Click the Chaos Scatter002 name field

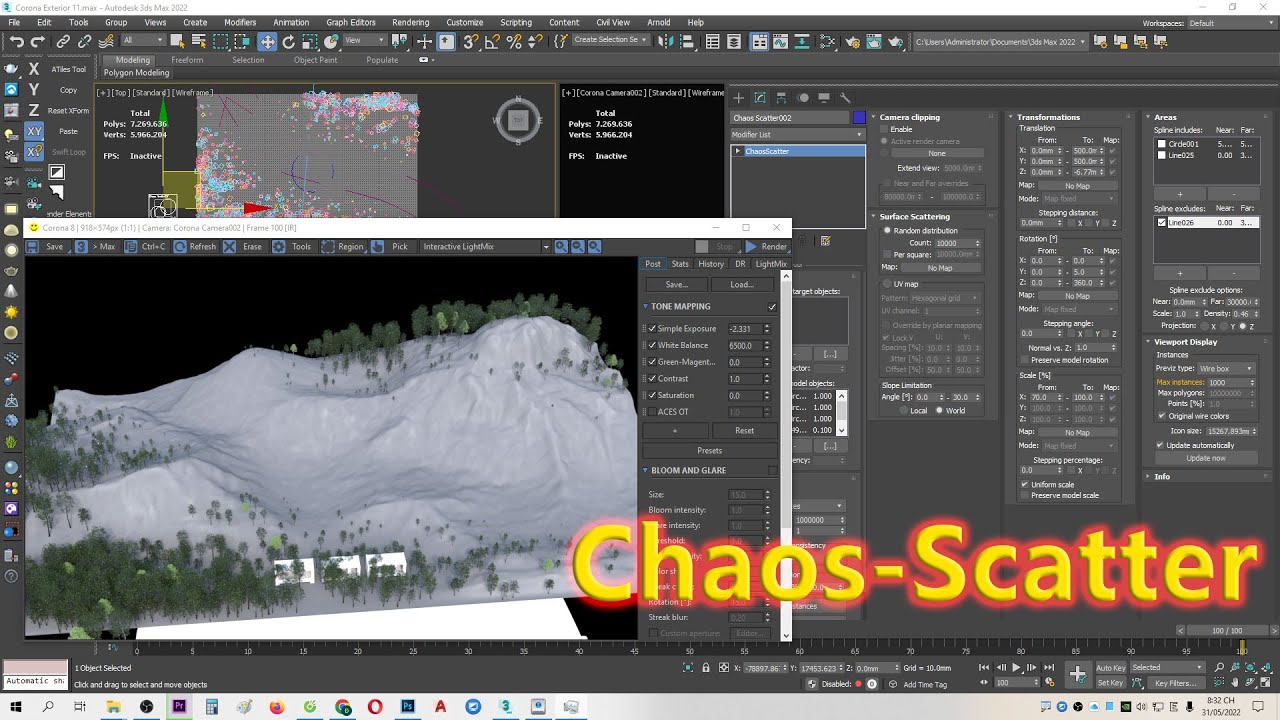(x=790, y=117)
